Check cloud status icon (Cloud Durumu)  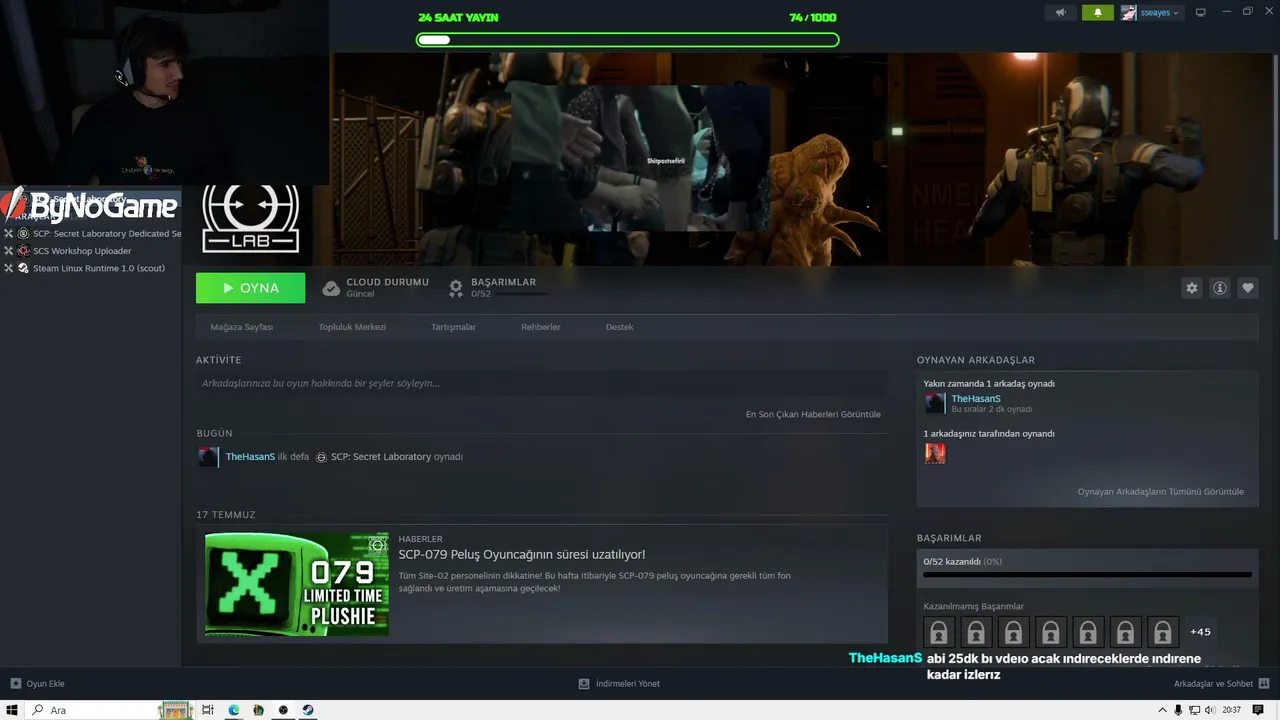[331, 288]
